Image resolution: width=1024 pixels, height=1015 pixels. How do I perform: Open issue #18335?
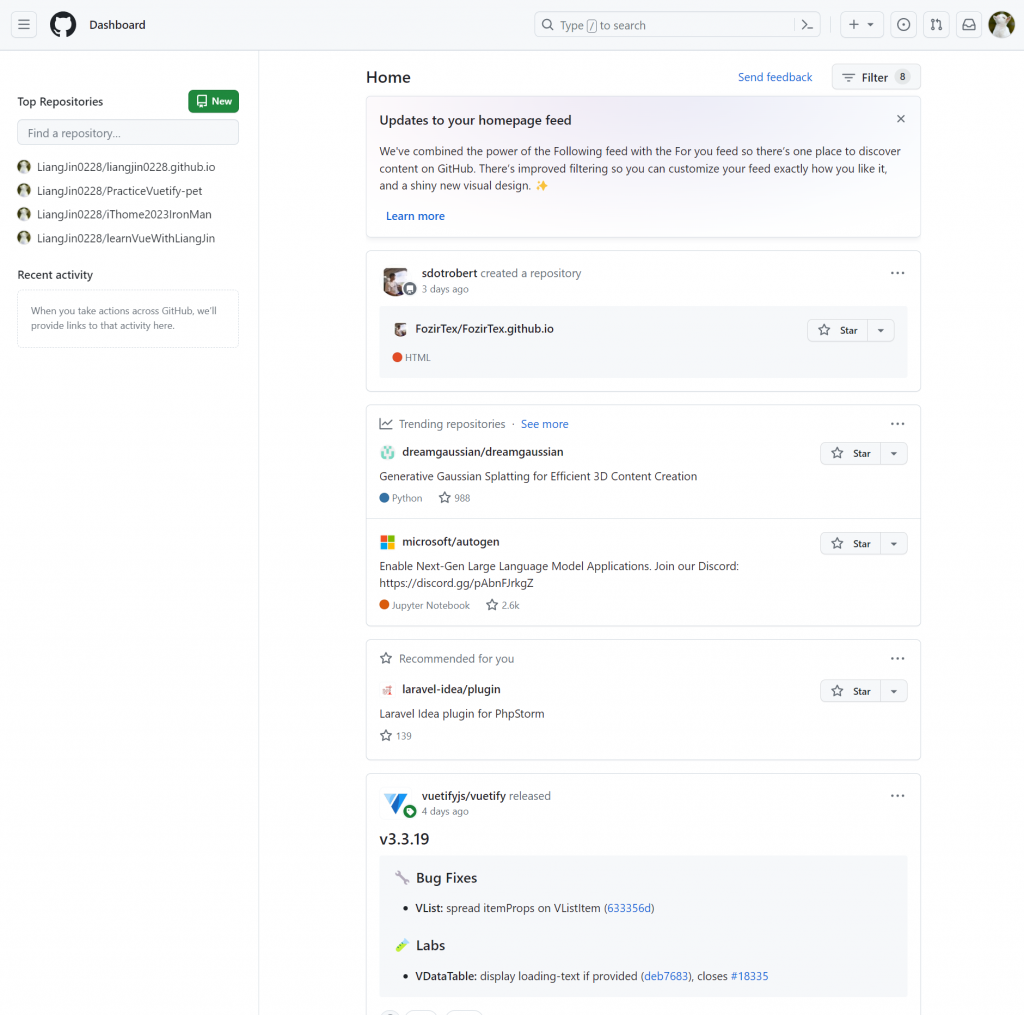tap(749, 976)
